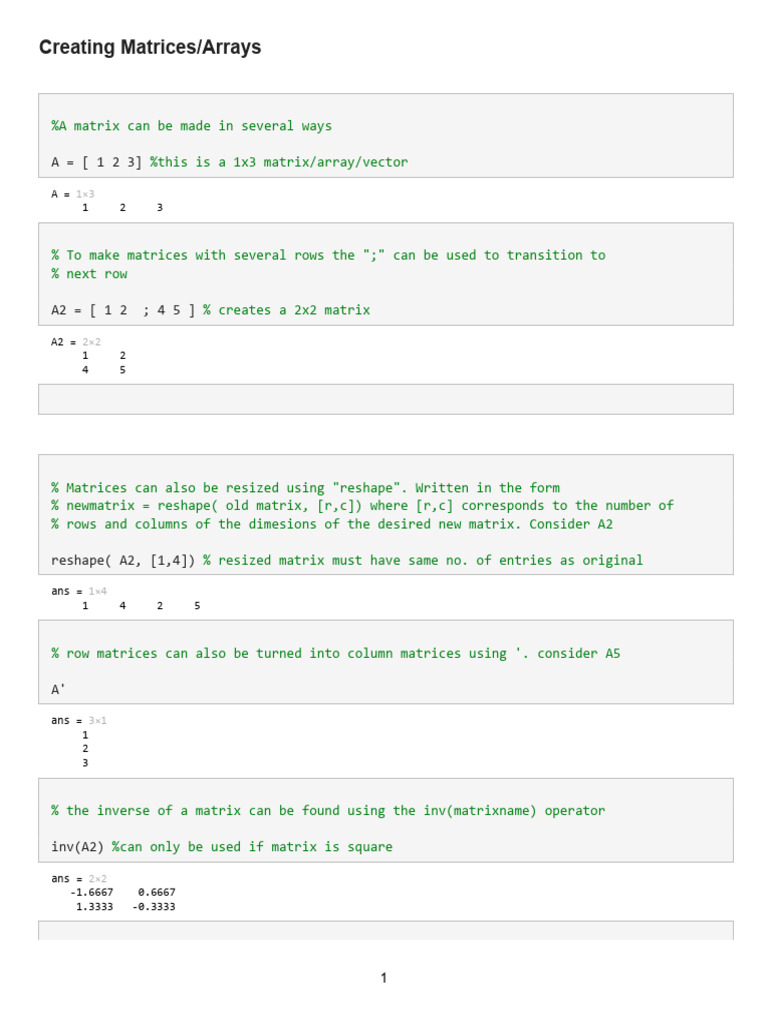Click the comment line starting "% newmatrix = reshape"

pyautogui.click(x=362, y=506)
